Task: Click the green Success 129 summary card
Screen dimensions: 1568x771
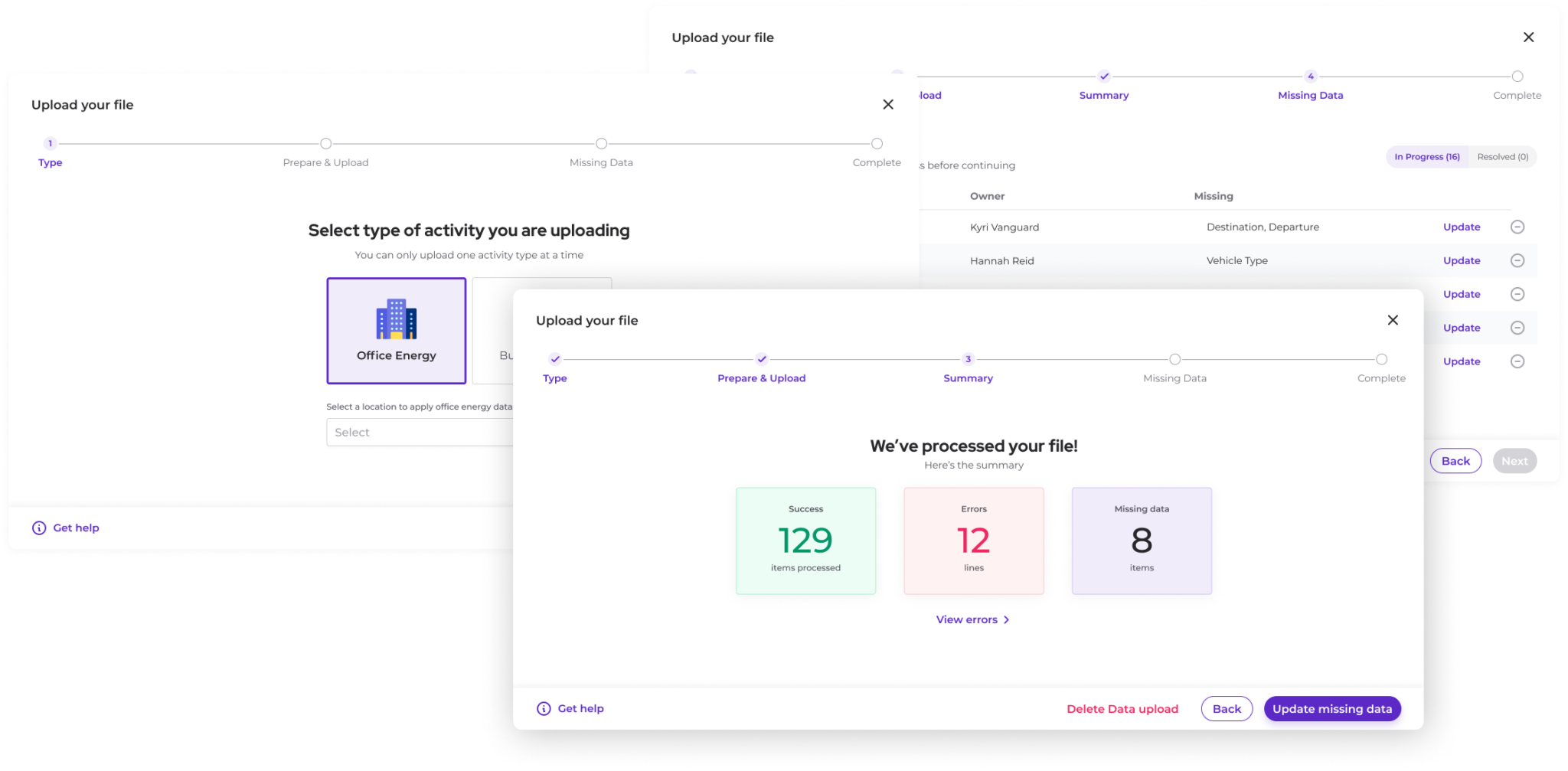Action: point(805,541)
